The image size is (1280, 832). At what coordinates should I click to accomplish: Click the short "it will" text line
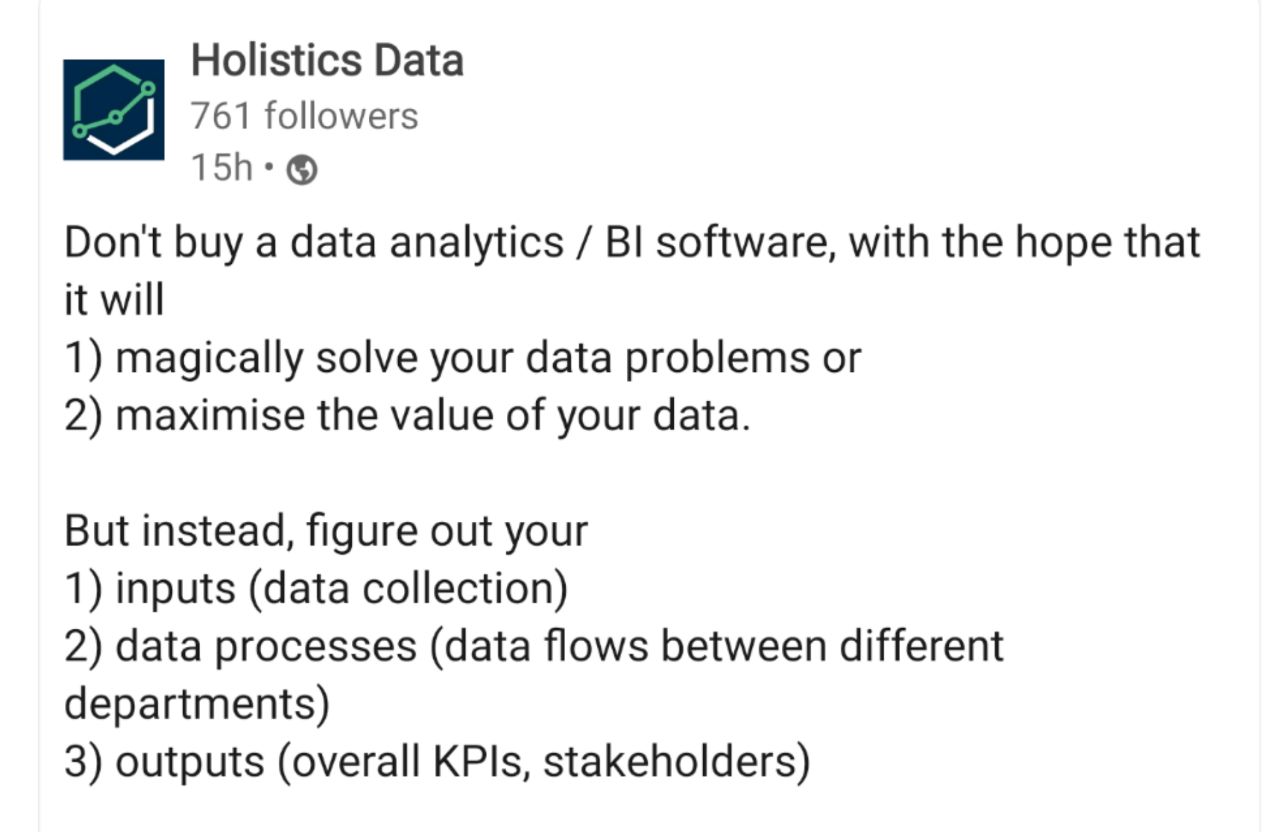coord(113,299)
